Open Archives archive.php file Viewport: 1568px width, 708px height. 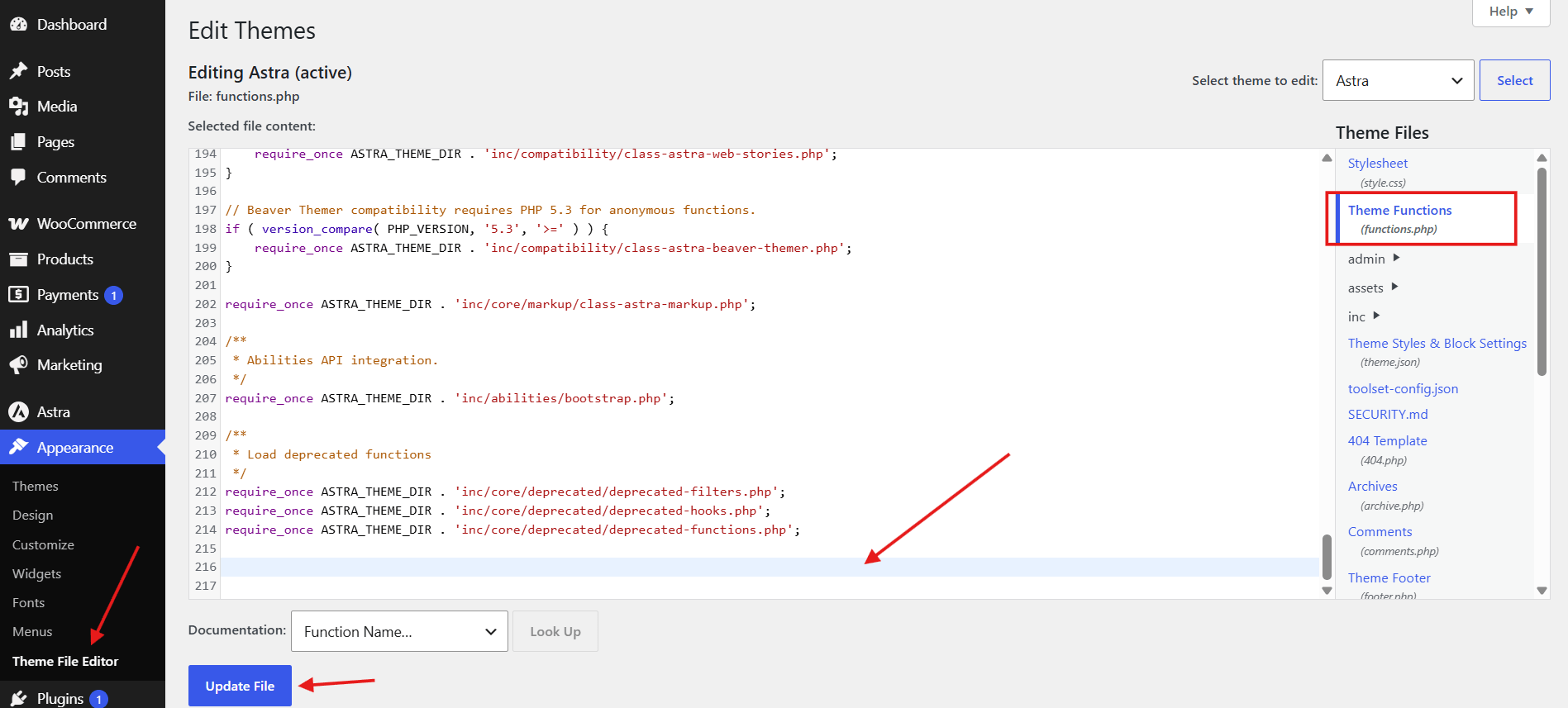pyautogui.click(x=1372, y=487)
